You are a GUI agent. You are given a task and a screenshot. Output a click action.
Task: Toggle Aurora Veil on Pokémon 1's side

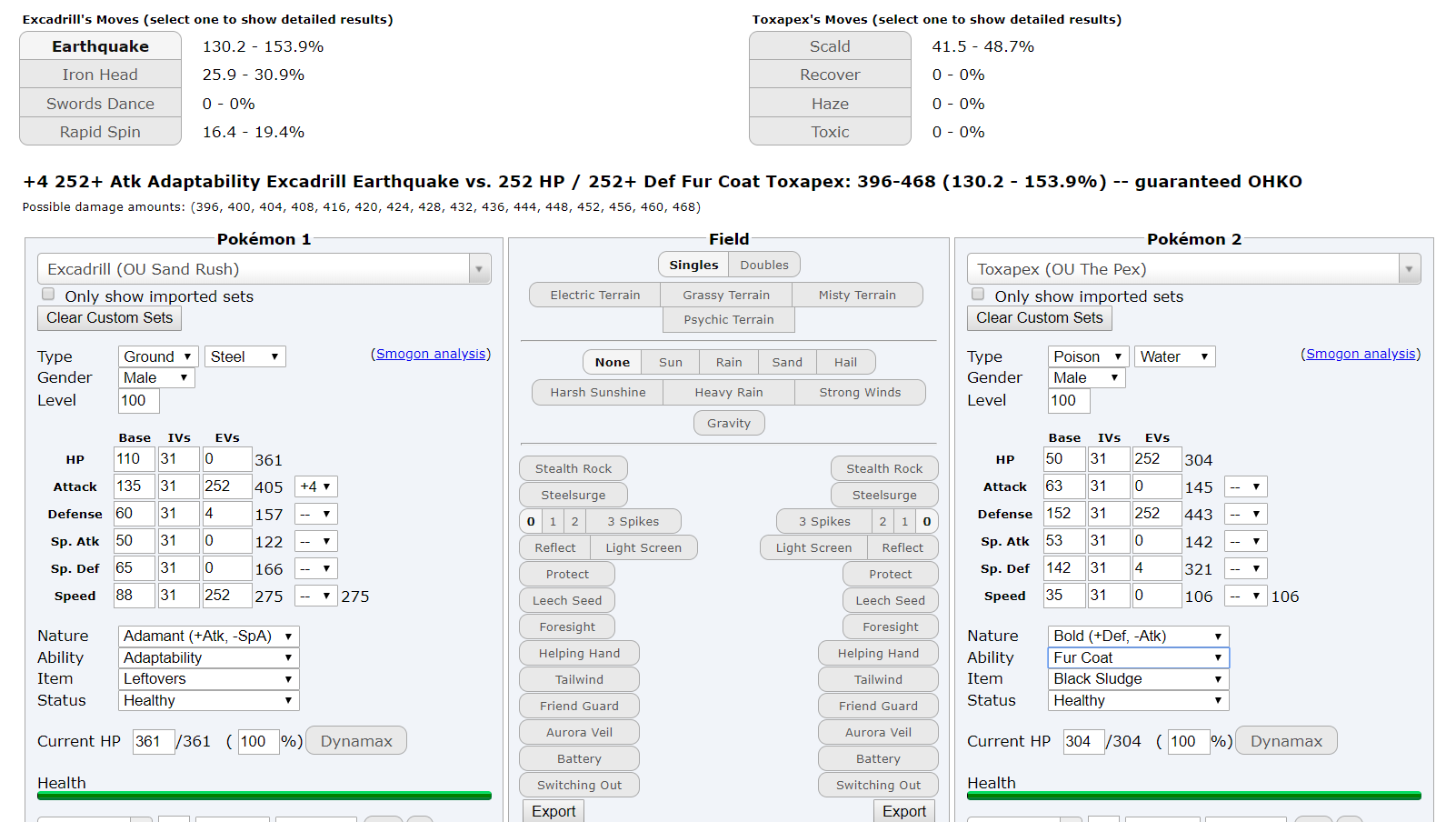[579, 732]
